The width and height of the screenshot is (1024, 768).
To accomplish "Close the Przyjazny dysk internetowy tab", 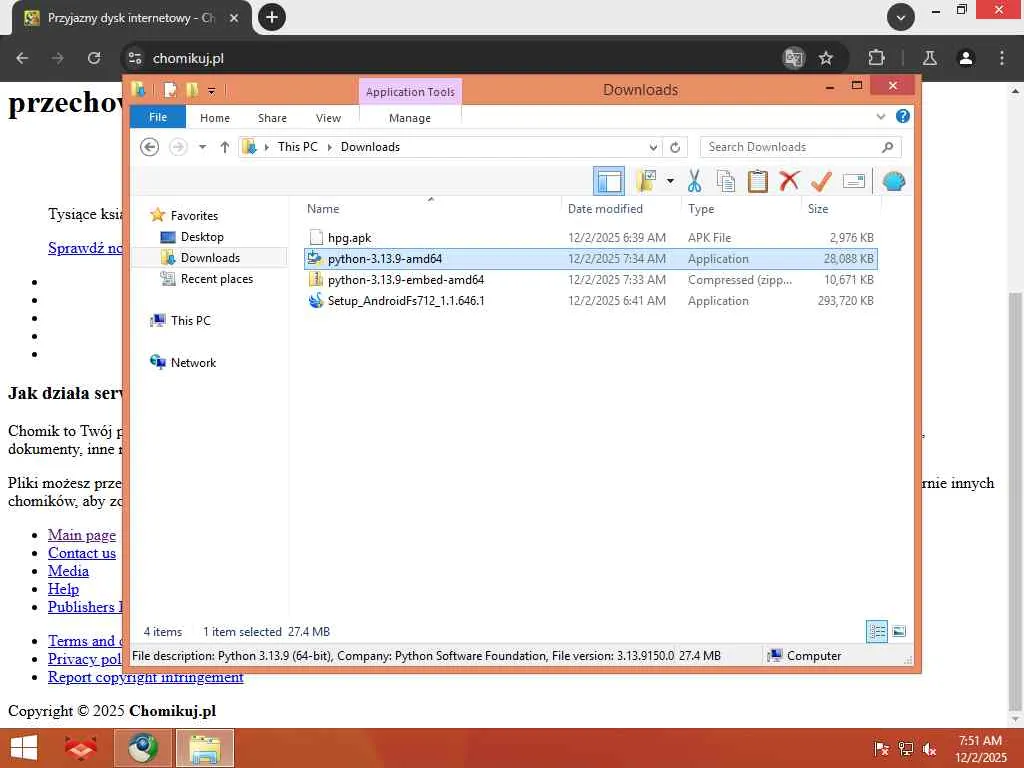I will point(234,18).
